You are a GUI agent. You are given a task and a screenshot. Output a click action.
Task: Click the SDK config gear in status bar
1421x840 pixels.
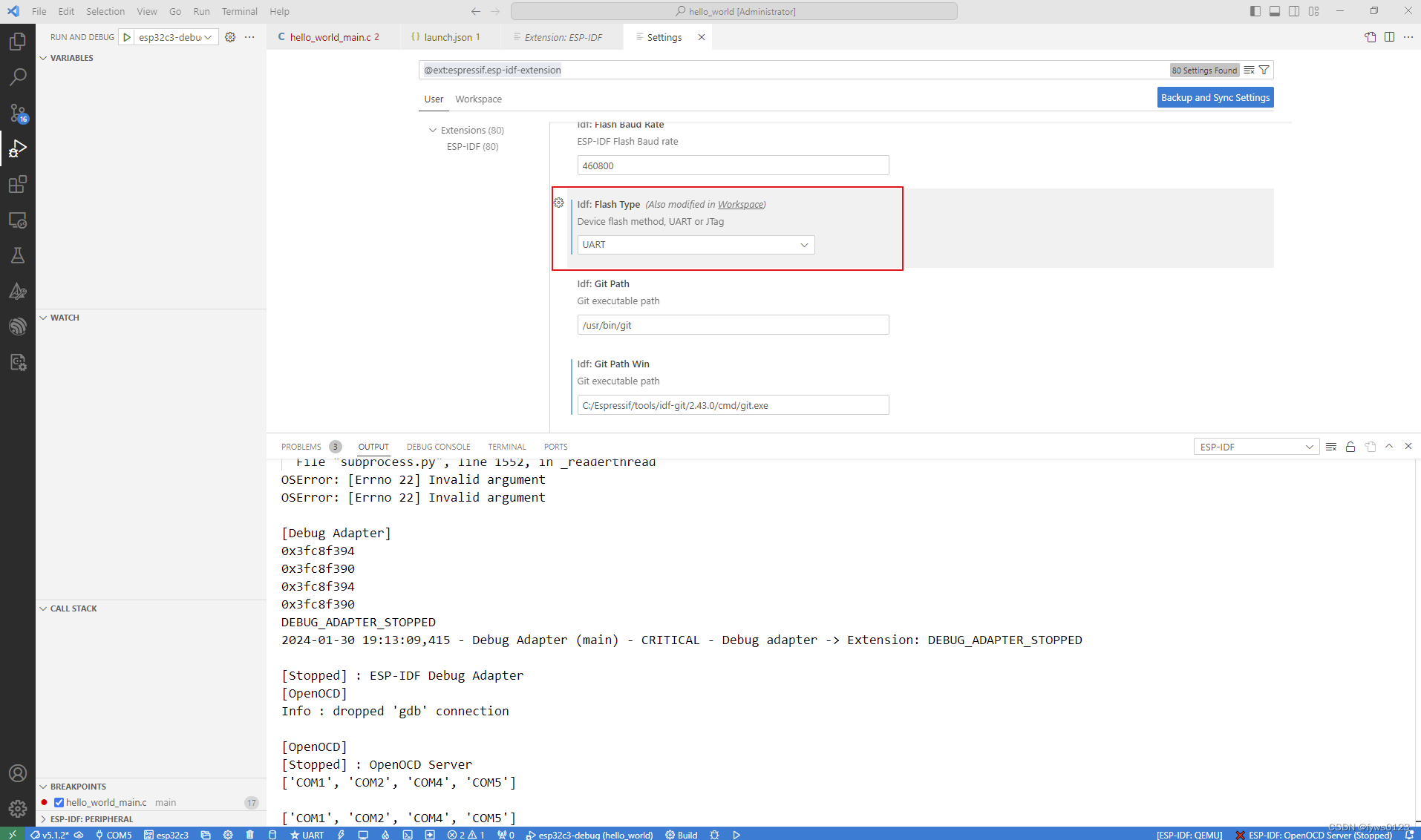coord(228,835)
